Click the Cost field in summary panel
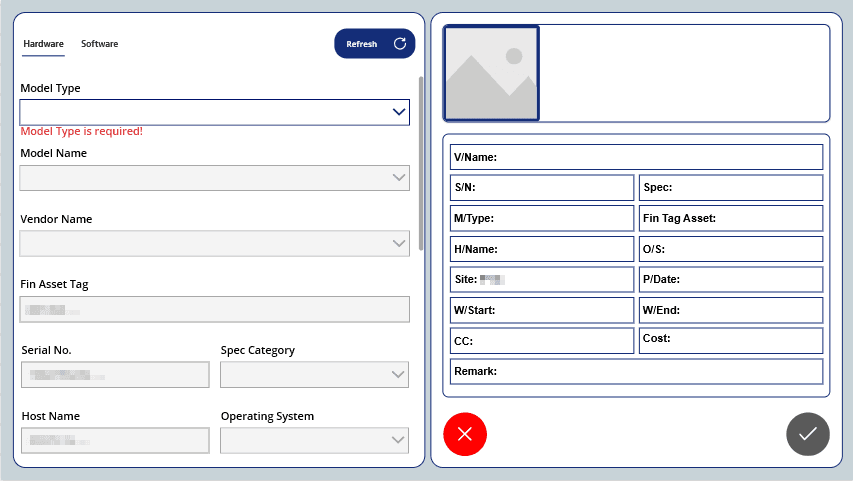 click(730, 340)
